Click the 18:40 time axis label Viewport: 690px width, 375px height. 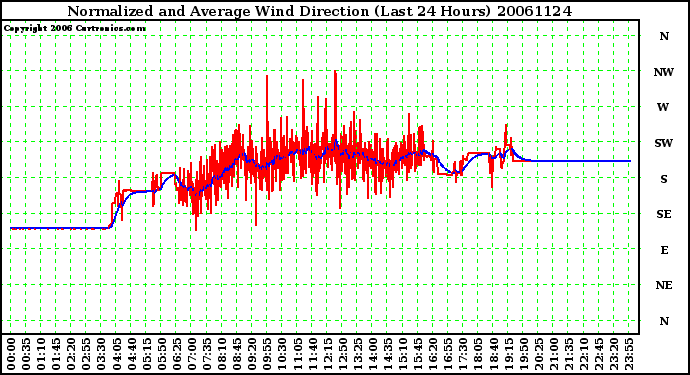coord(494,354)
